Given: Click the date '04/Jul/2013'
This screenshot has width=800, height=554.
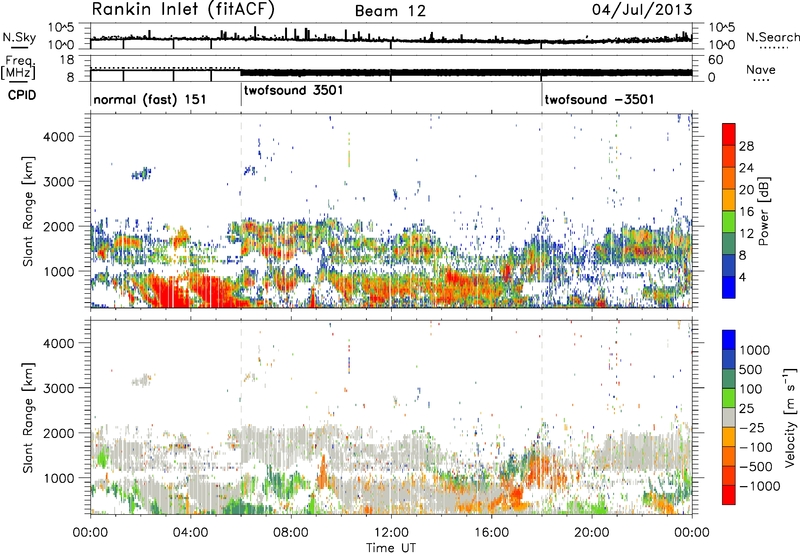Looking at the screenshot, I should [642, 10].
